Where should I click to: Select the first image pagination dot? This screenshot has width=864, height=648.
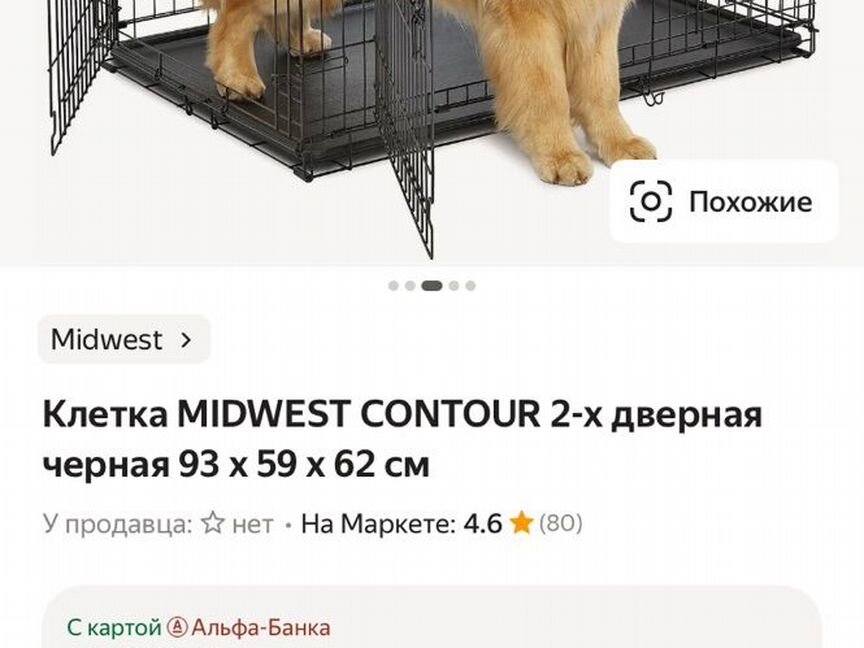pos(393,285)
